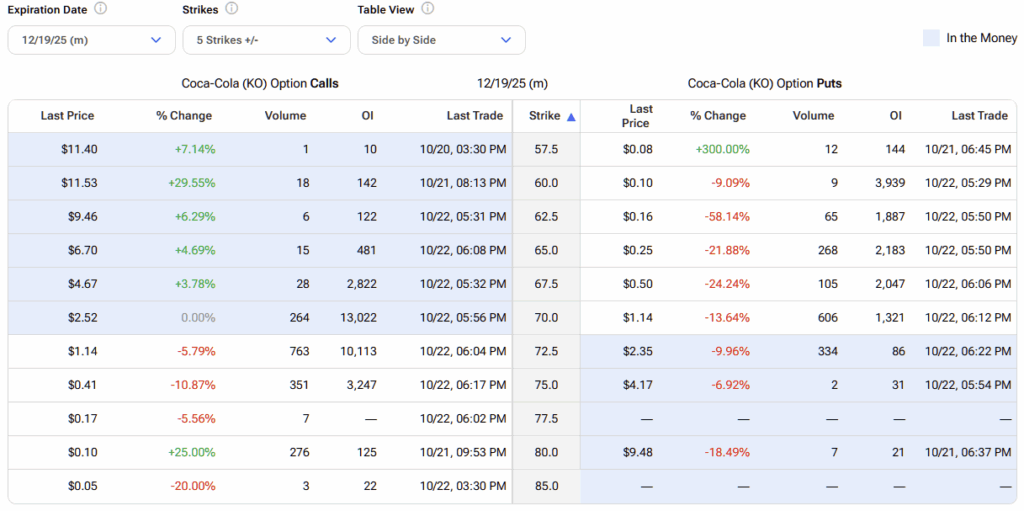Click the info icon next to Table View
This screenshot has width=1024, height=511.
428,9
